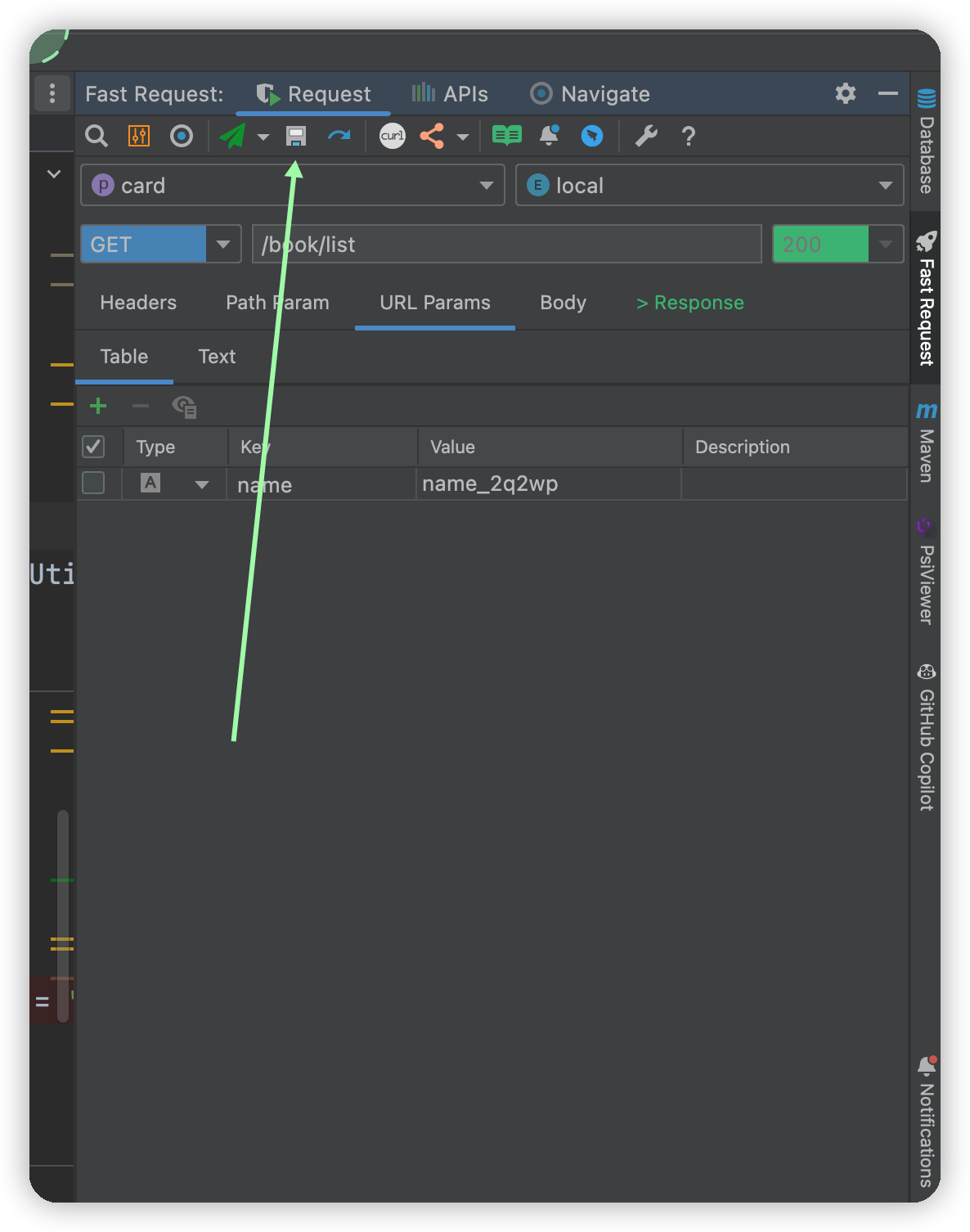Click the 'name_2q2wp' value cell
Image resolution: width=970 pixels, height=1232 pixels.
click(549, 484)
